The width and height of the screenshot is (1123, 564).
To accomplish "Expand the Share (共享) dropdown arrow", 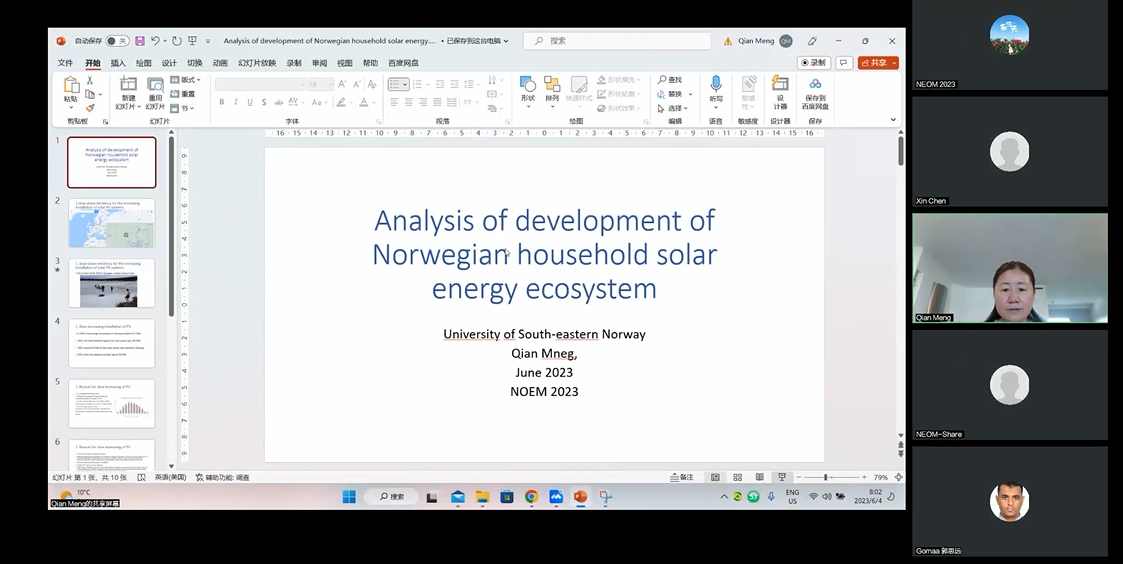I will (x=895, y=62).
